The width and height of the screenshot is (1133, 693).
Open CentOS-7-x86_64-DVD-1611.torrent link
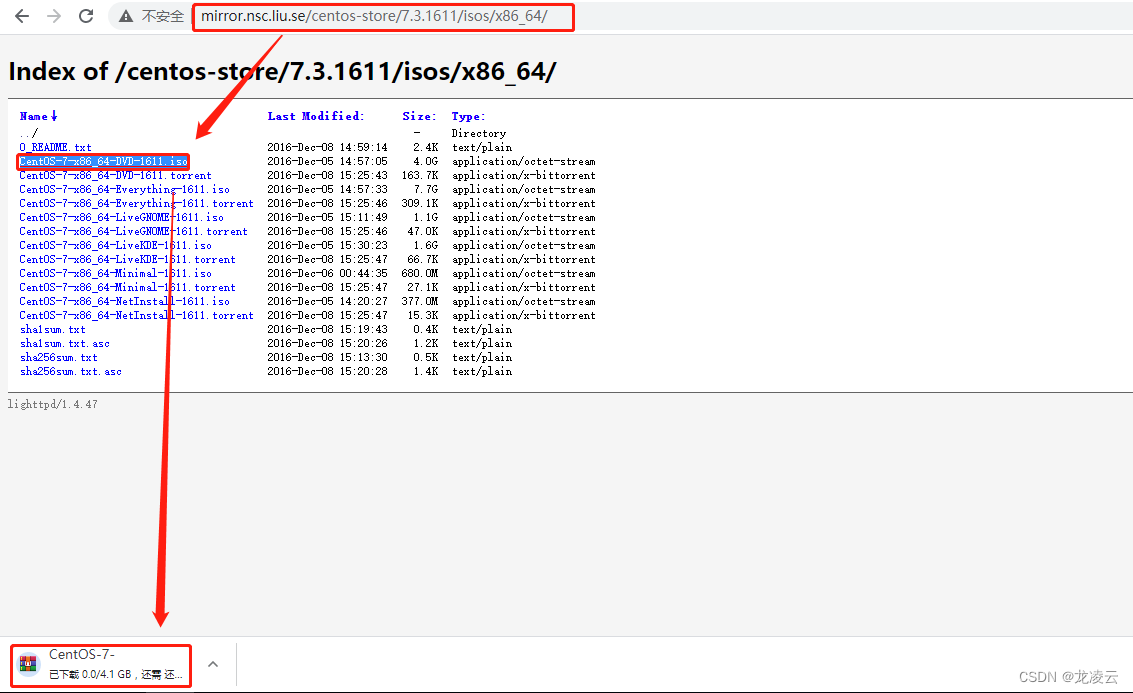click(116, 176)
